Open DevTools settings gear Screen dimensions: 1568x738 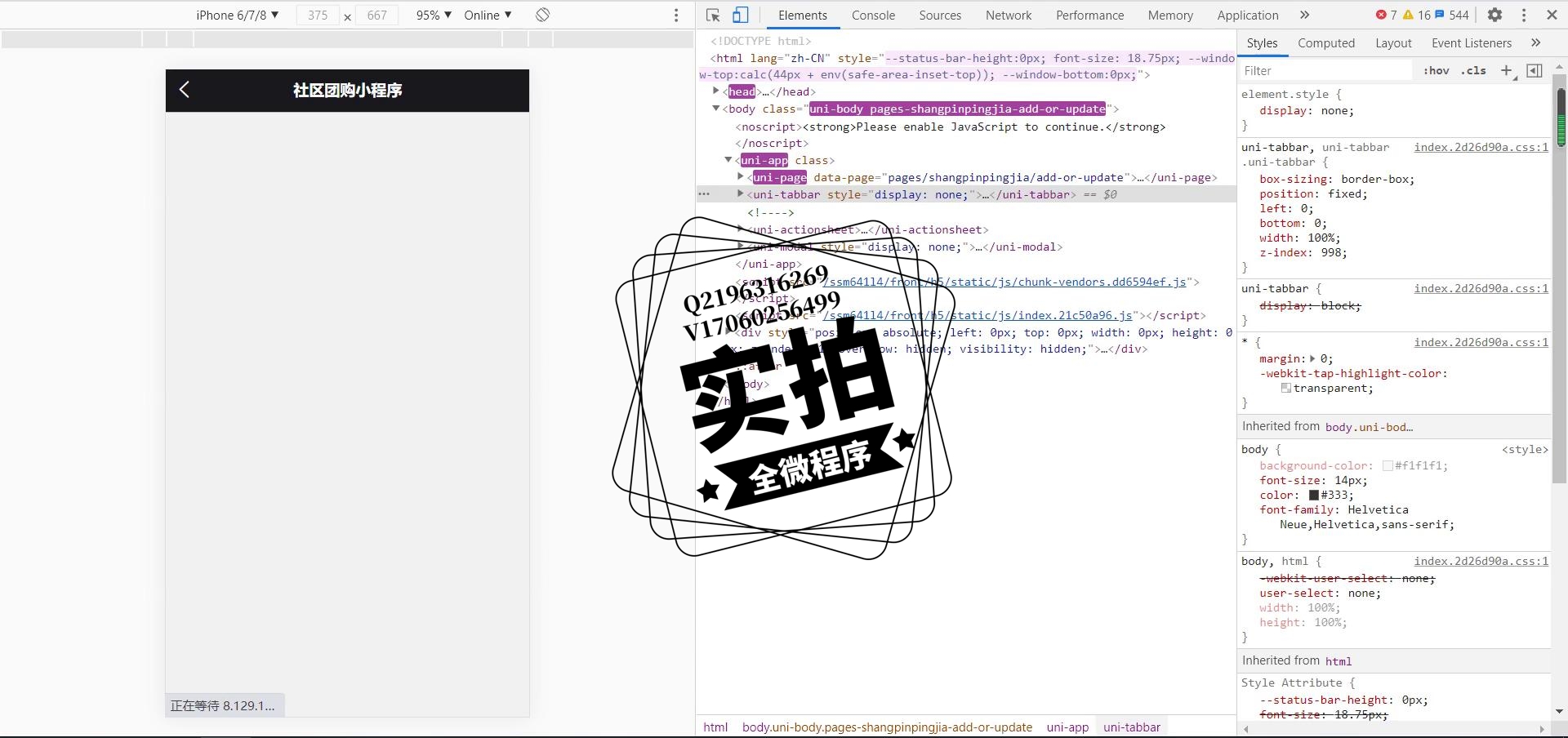click(1494, 15)
